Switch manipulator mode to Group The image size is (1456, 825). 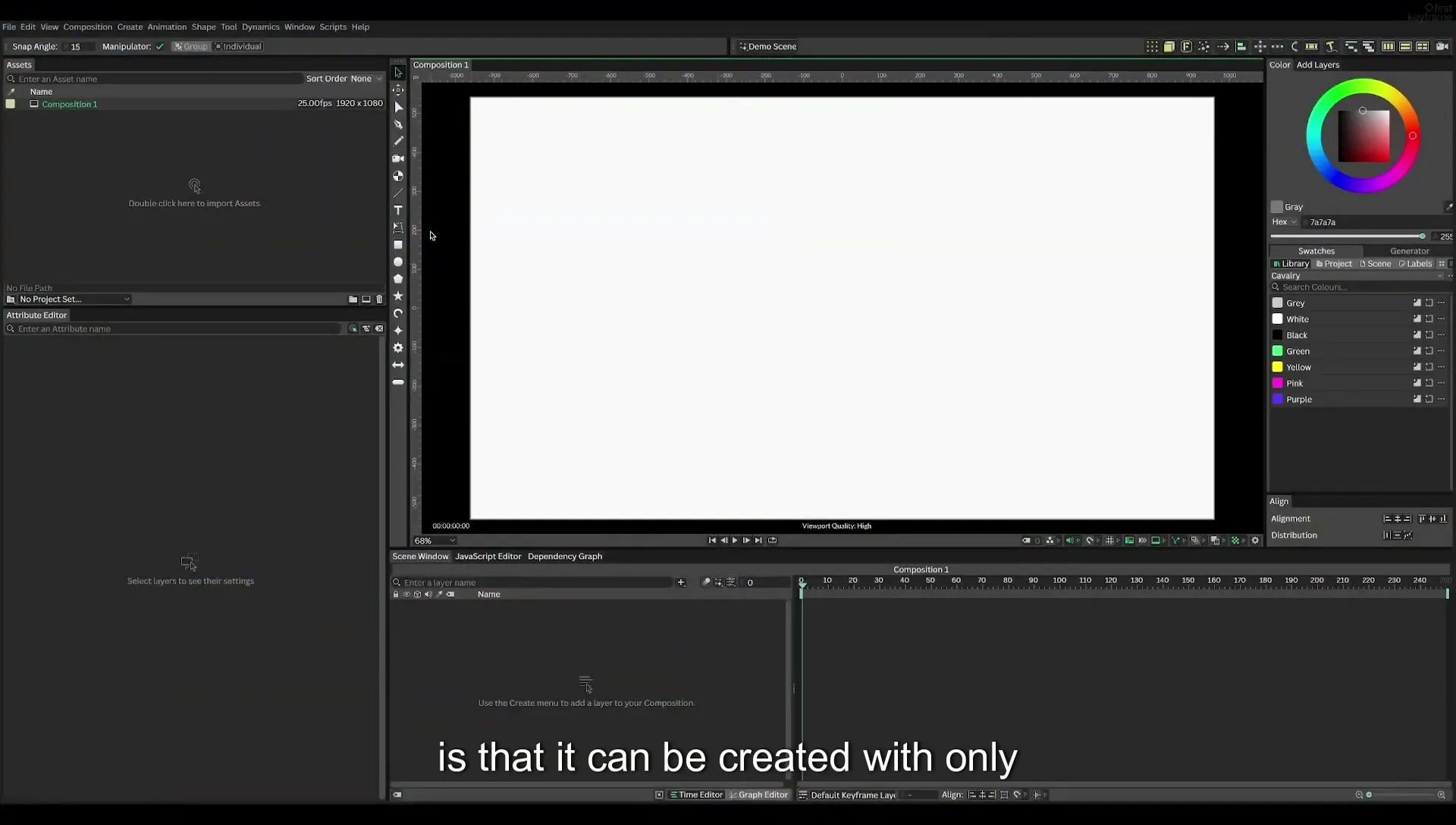[x=190, y=46]
